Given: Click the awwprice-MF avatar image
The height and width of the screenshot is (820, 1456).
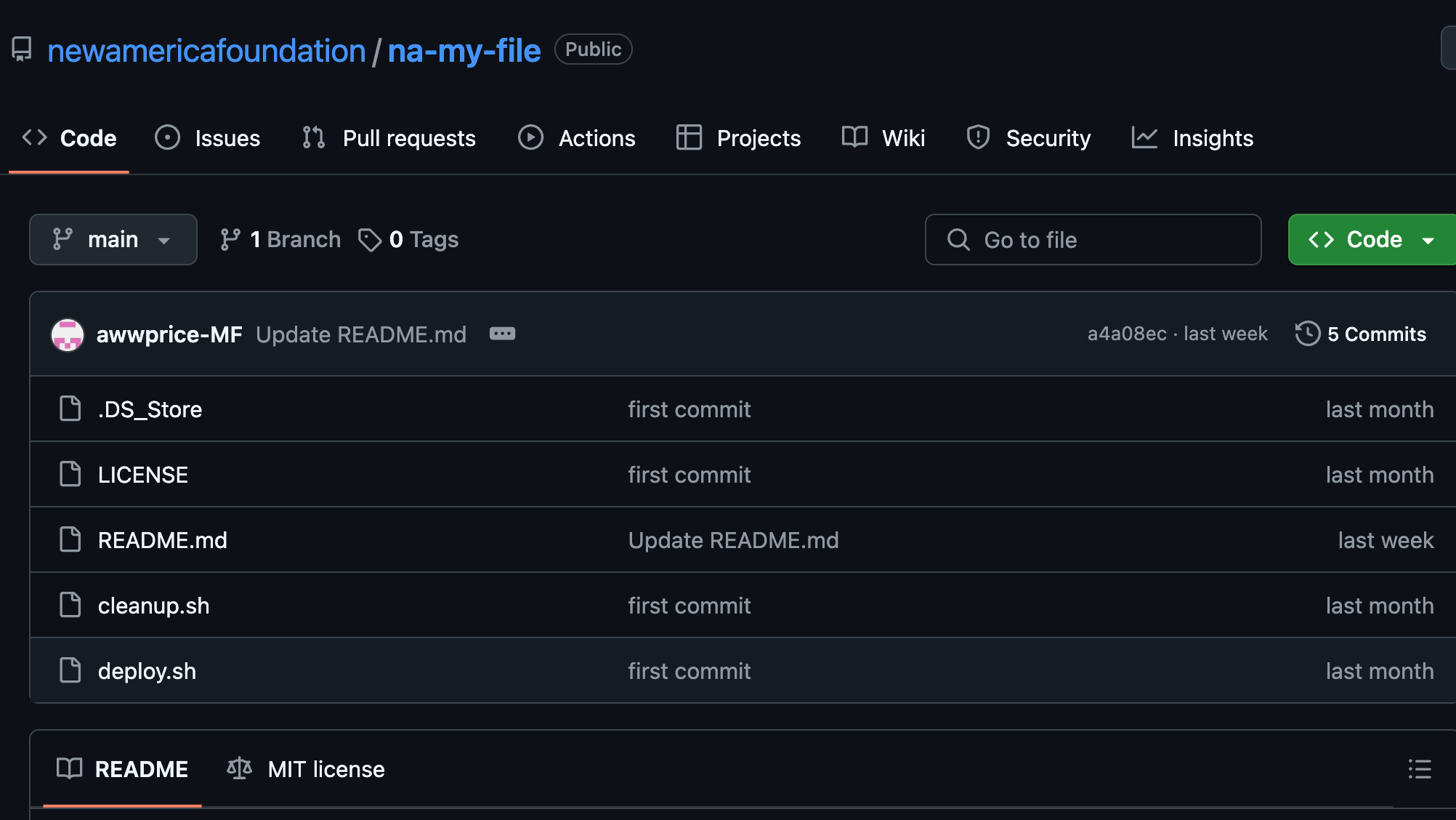Looking at the screenshot, I should [68, 334].
